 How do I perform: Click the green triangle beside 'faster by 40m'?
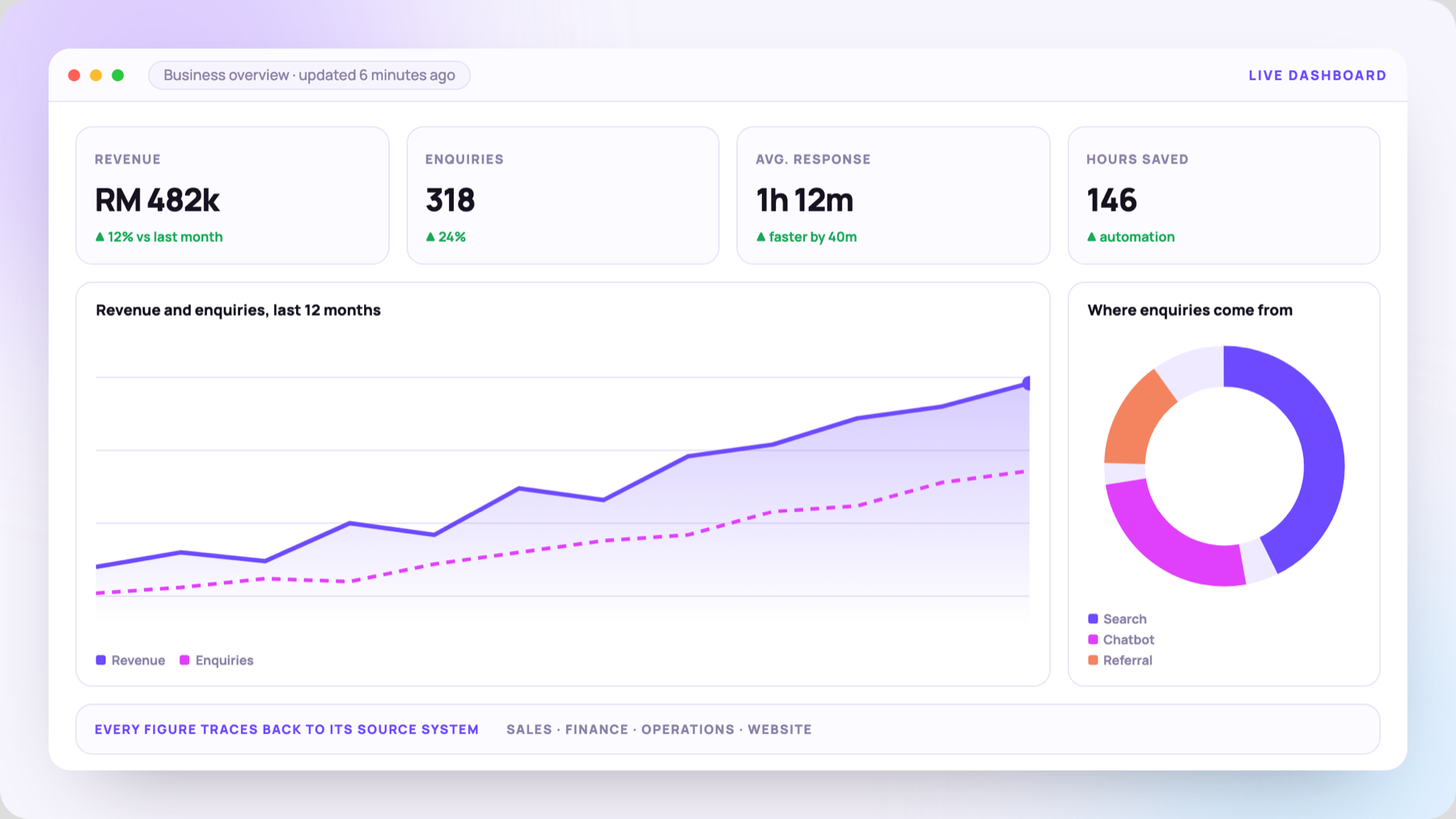(x=760, y=237)
